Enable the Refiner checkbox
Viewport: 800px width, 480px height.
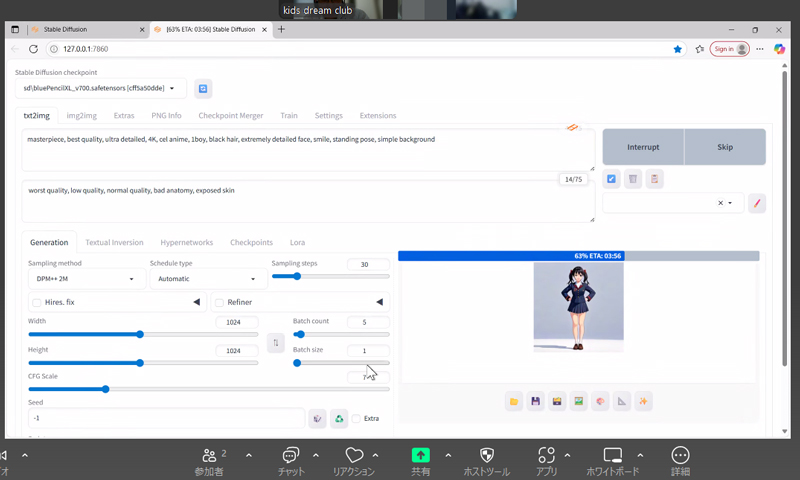pos(219,302)
